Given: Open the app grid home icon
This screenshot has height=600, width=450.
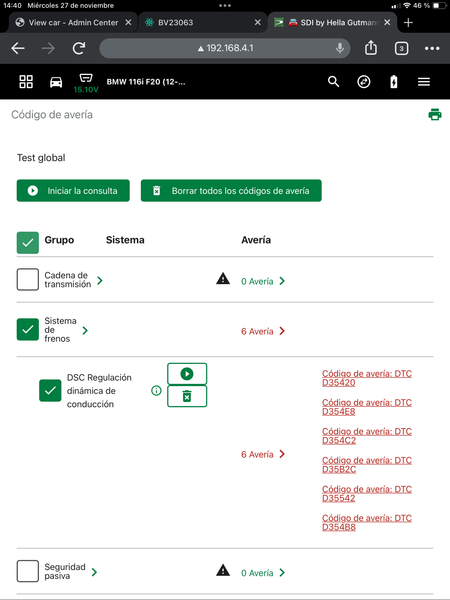Looking at the screenshot, I should 26,82.
